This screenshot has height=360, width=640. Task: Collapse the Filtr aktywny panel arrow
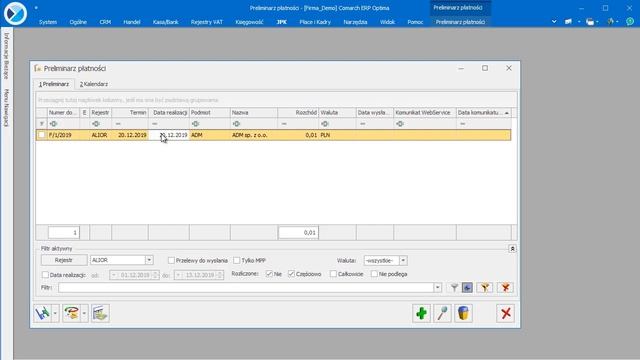click(x=512, y=249)
